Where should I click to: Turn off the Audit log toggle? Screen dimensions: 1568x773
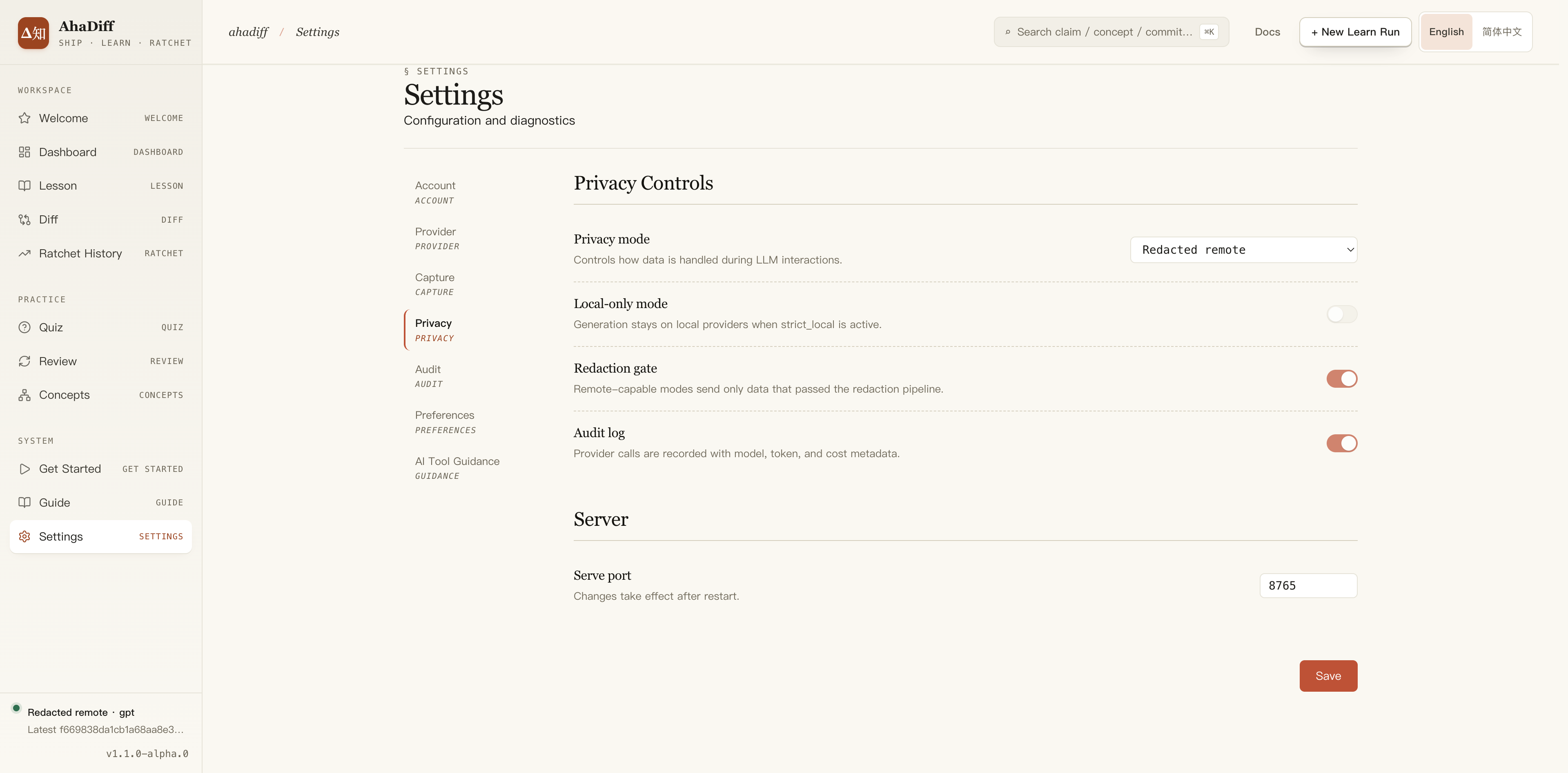(1341, 443)
